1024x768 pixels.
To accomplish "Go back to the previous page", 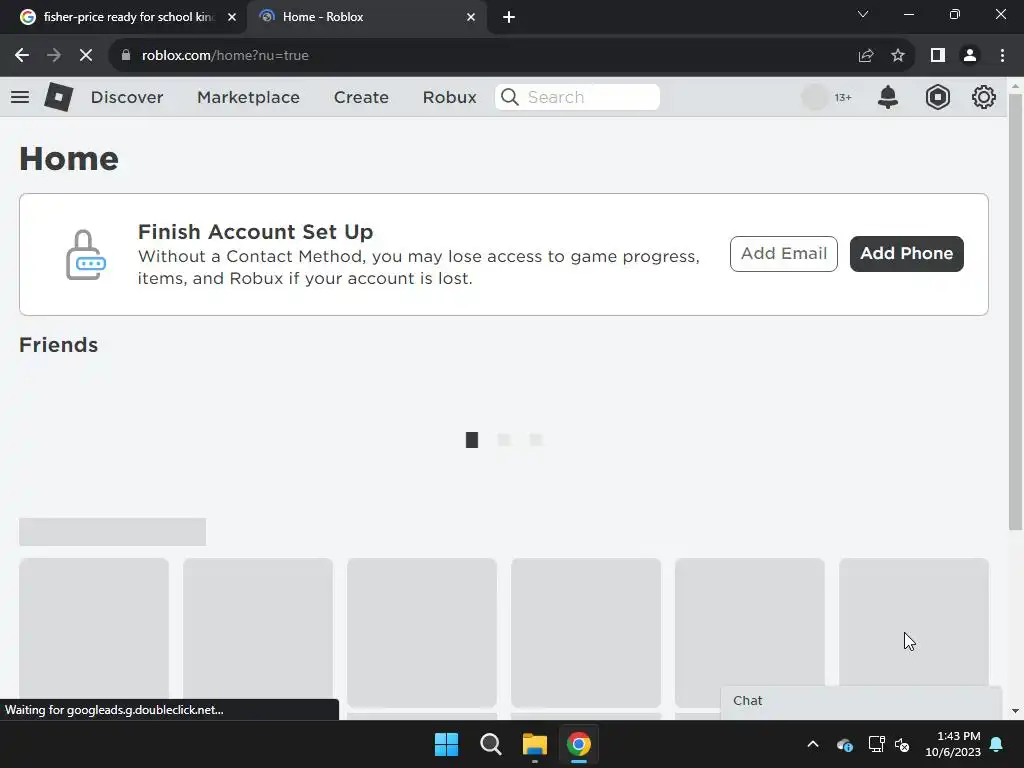I will tap(22, 56).
